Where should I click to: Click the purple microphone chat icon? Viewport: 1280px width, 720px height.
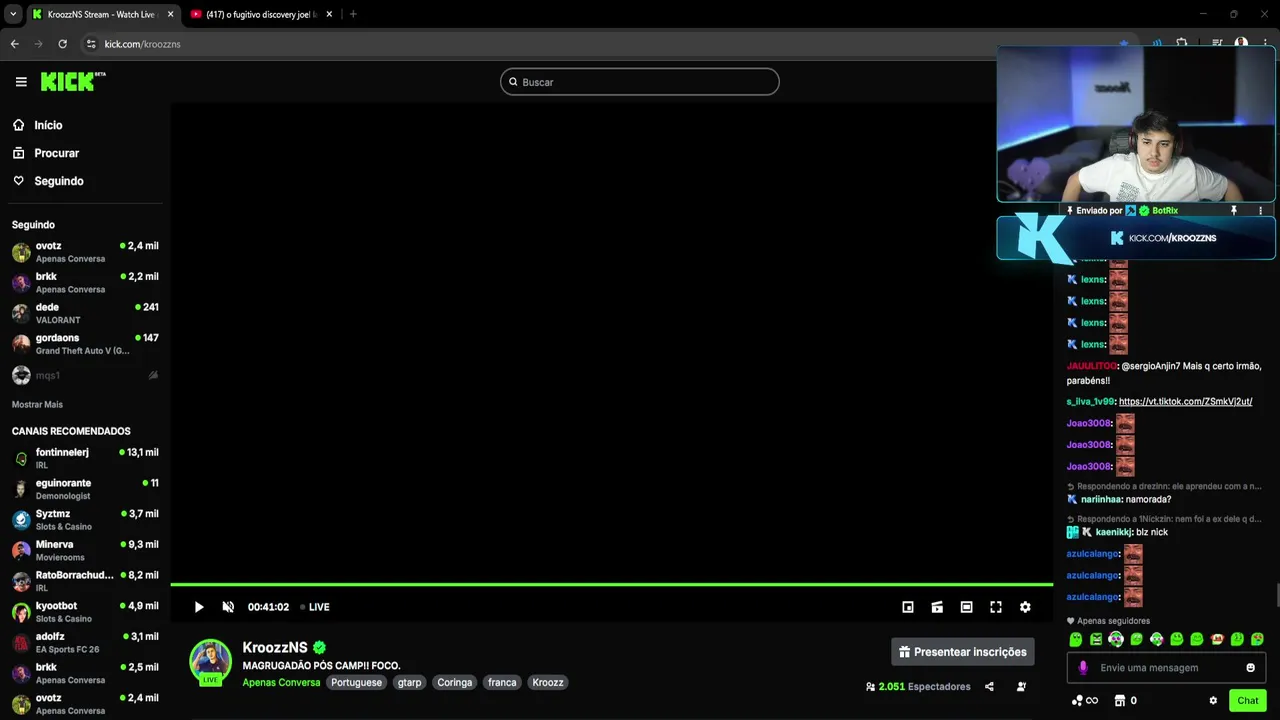coord(1083,668)
